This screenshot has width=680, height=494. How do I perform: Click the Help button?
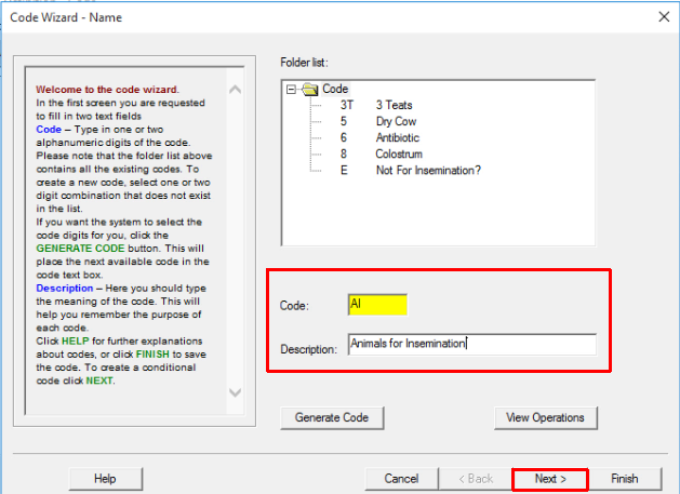click(105, 479)
